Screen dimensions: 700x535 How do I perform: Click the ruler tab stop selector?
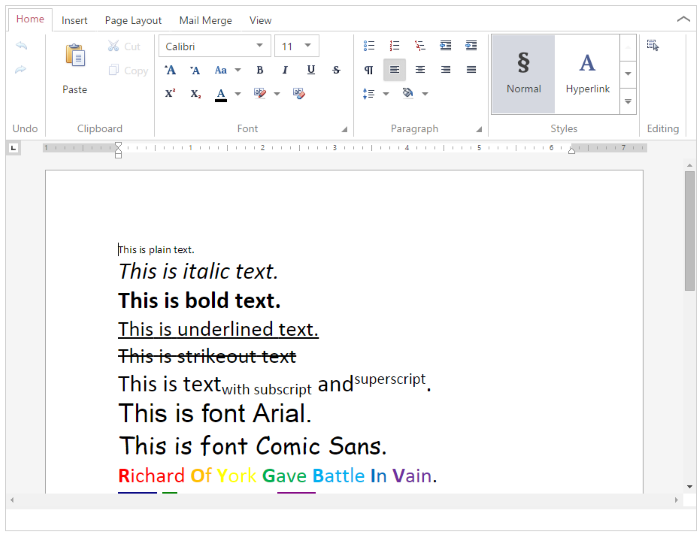pos(14,148)
